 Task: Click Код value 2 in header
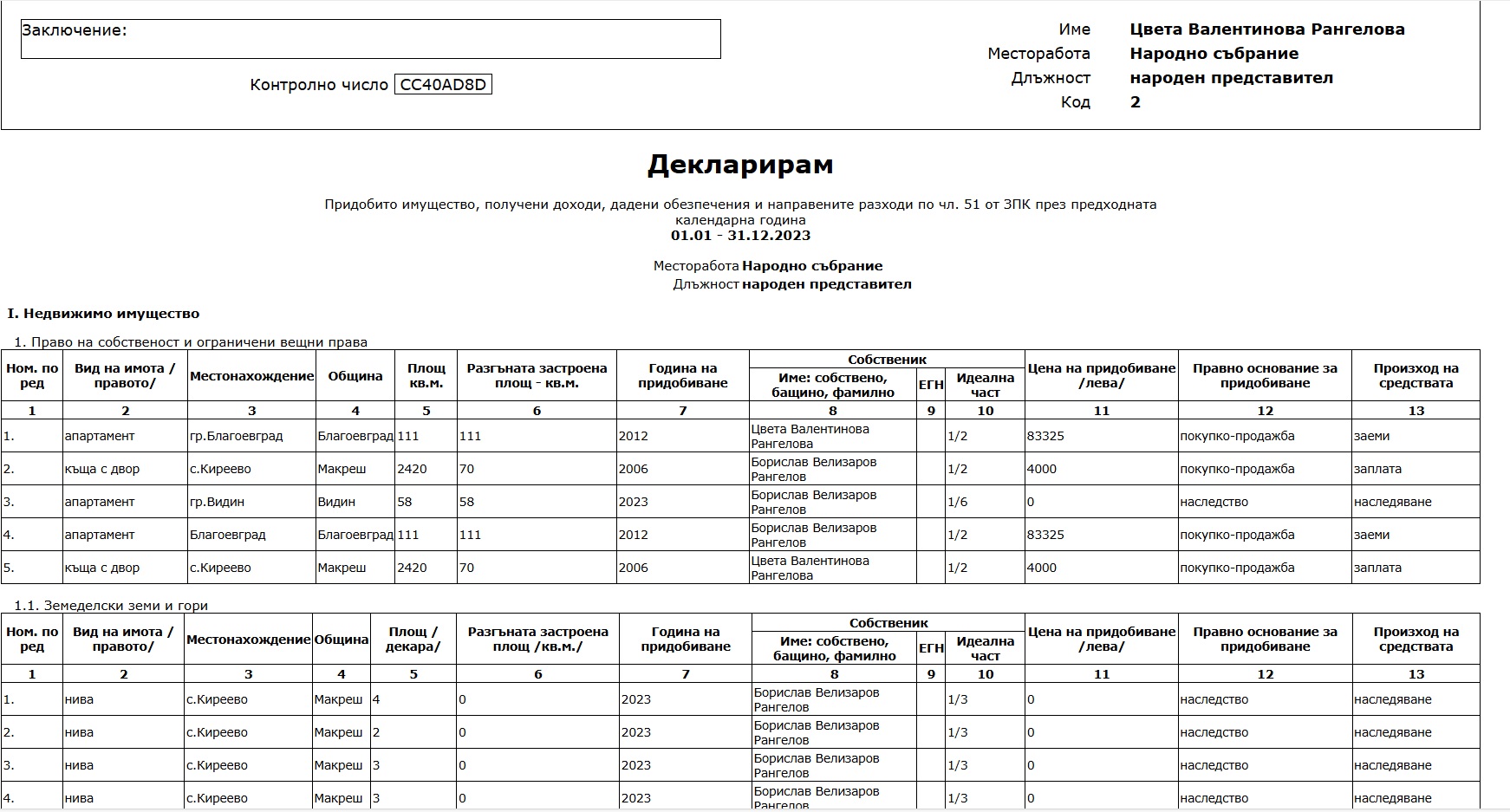click(1136, 102)
